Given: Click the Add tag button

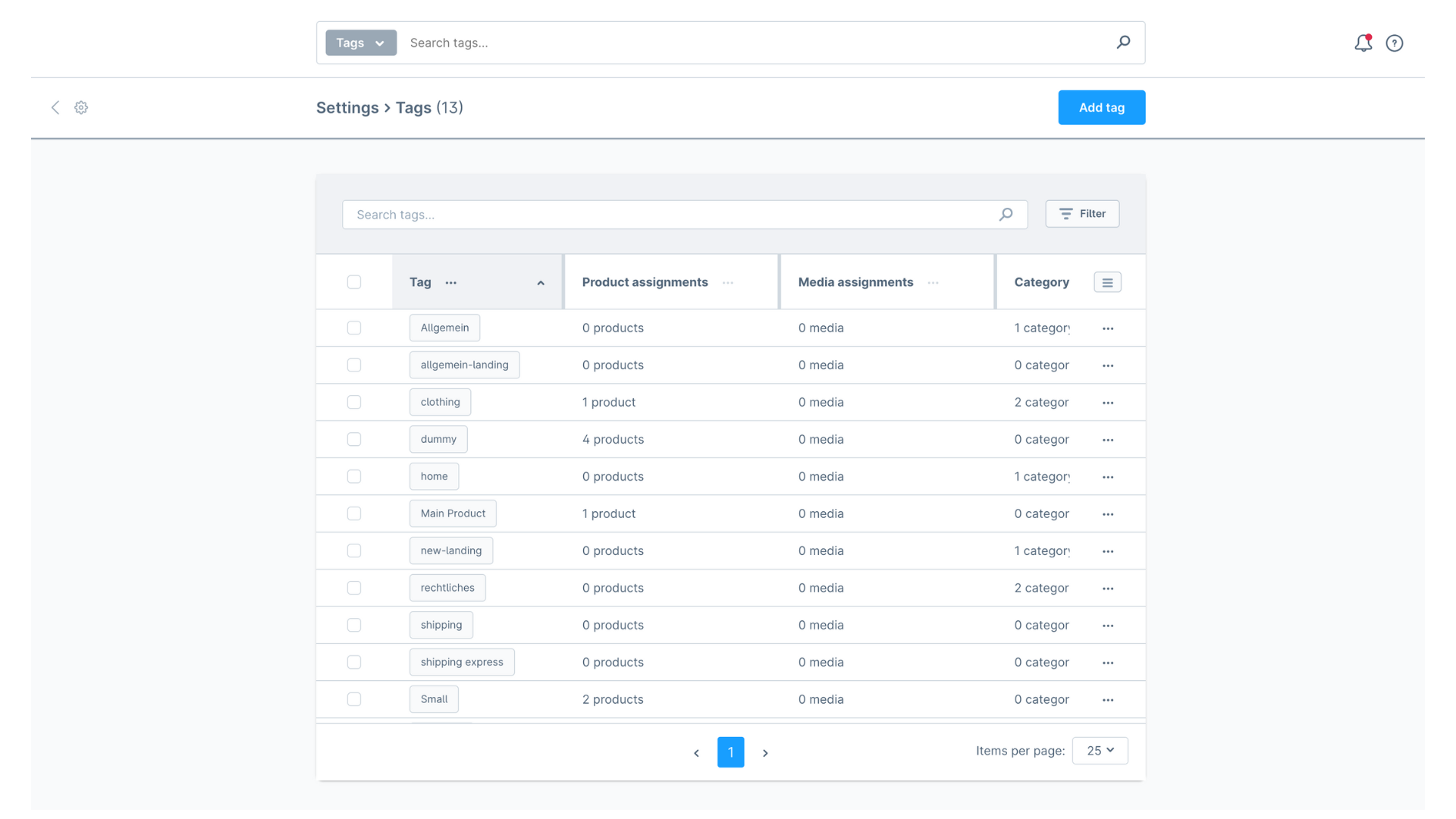Looking at the screenshot, I should tap(1101, 108).
